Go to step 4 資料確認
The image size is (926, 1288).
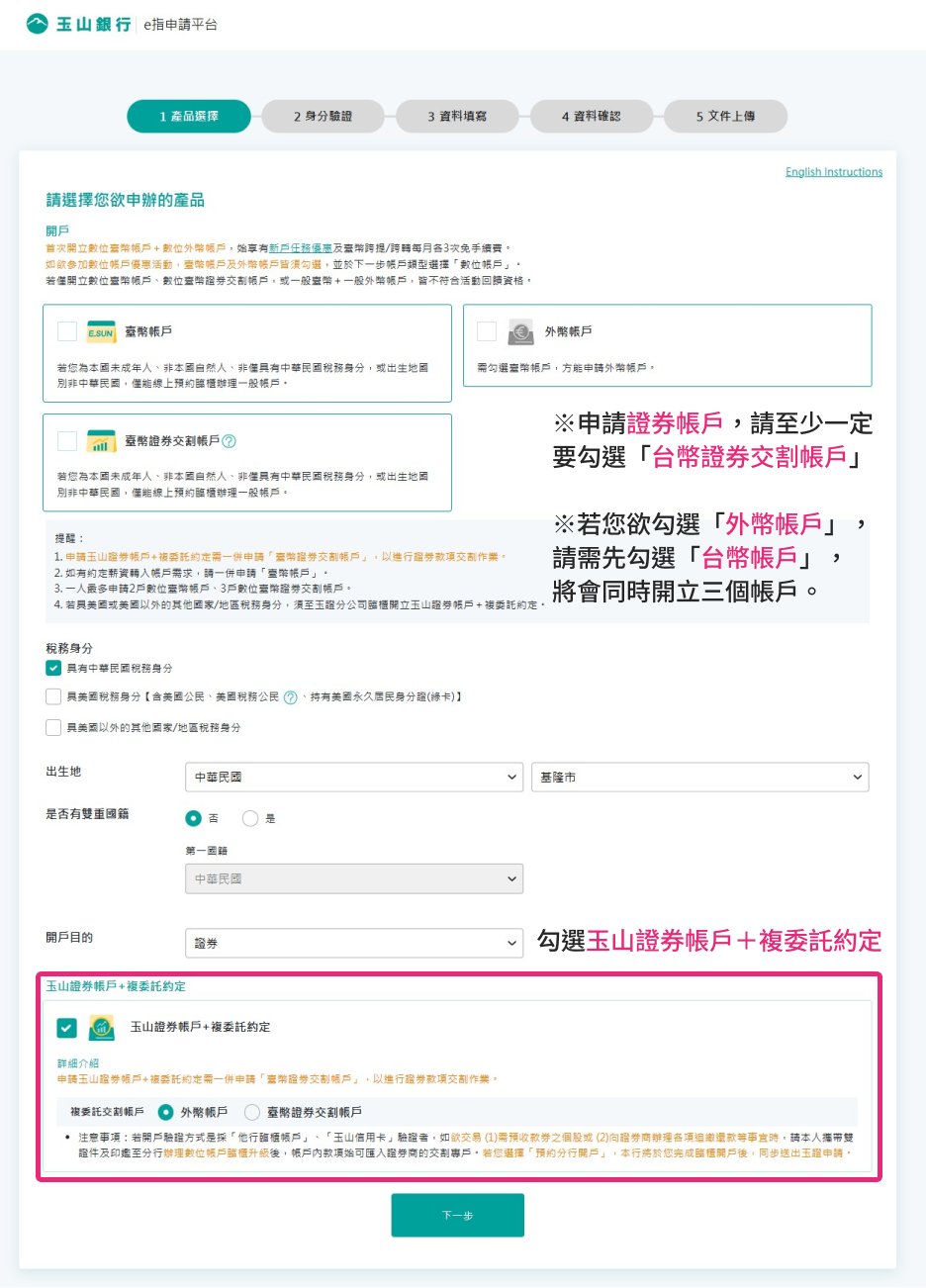coord(592,117)
